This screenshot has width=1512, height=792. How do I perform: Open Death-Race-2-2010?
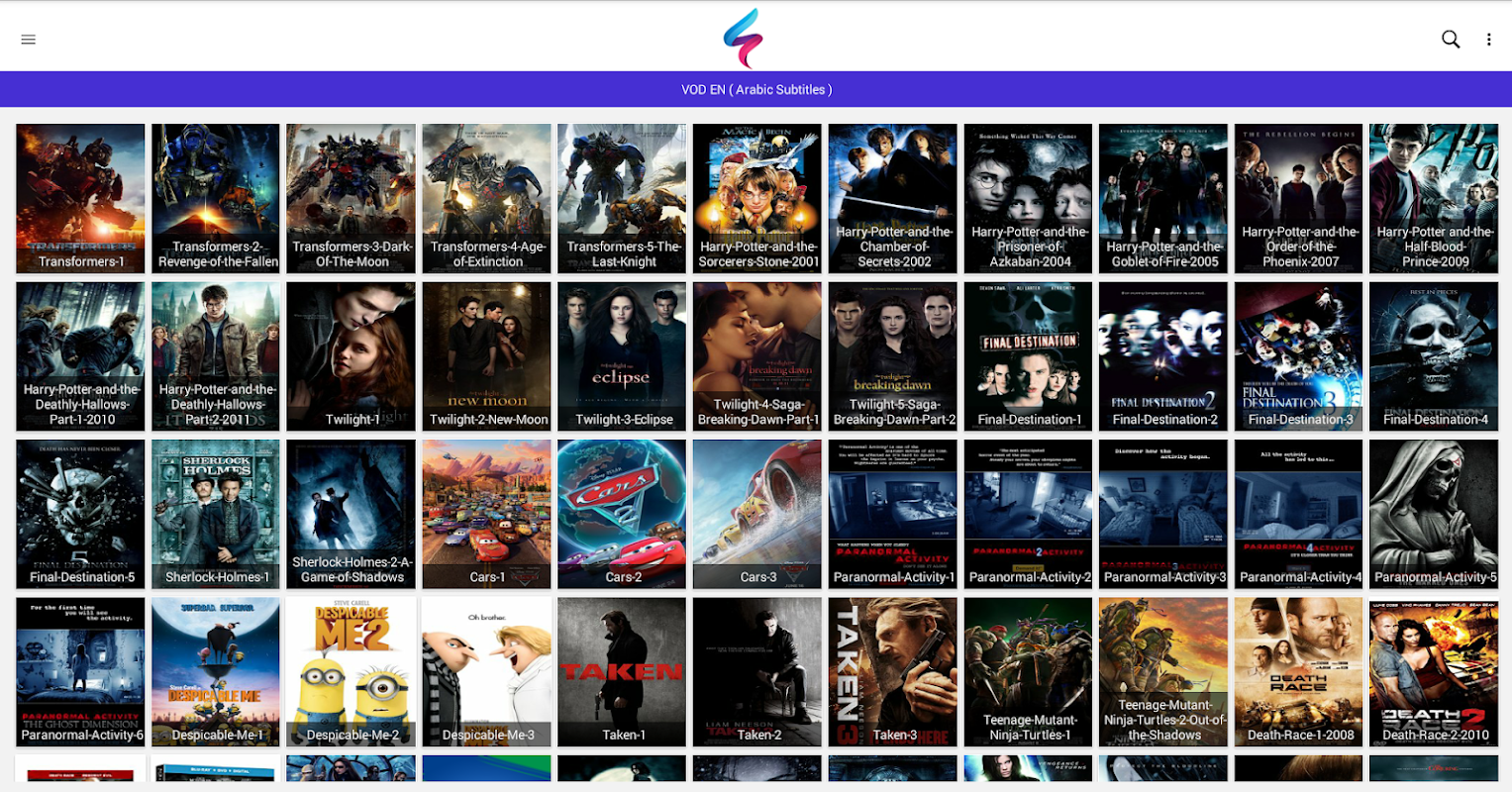[1434, 671]
